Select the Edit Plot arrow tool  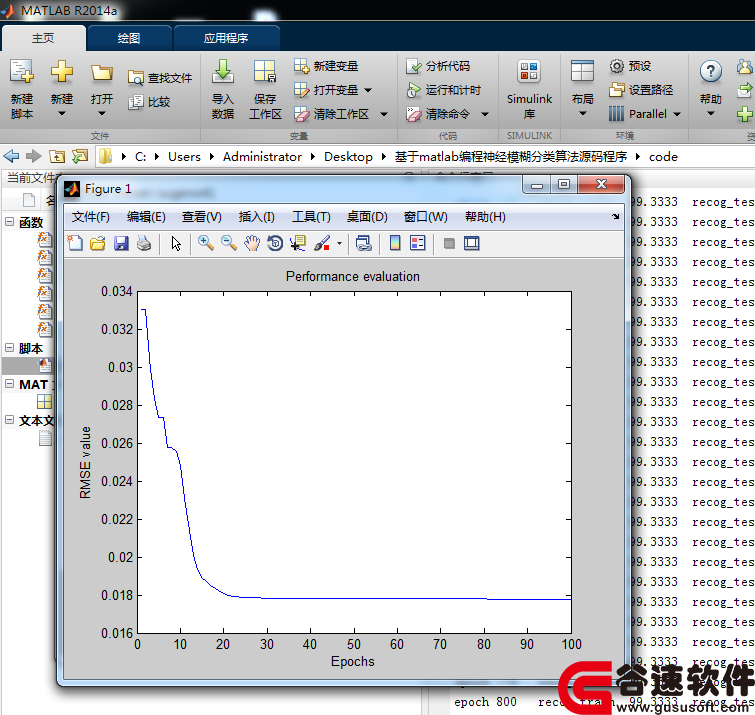(x=176, y=244)
